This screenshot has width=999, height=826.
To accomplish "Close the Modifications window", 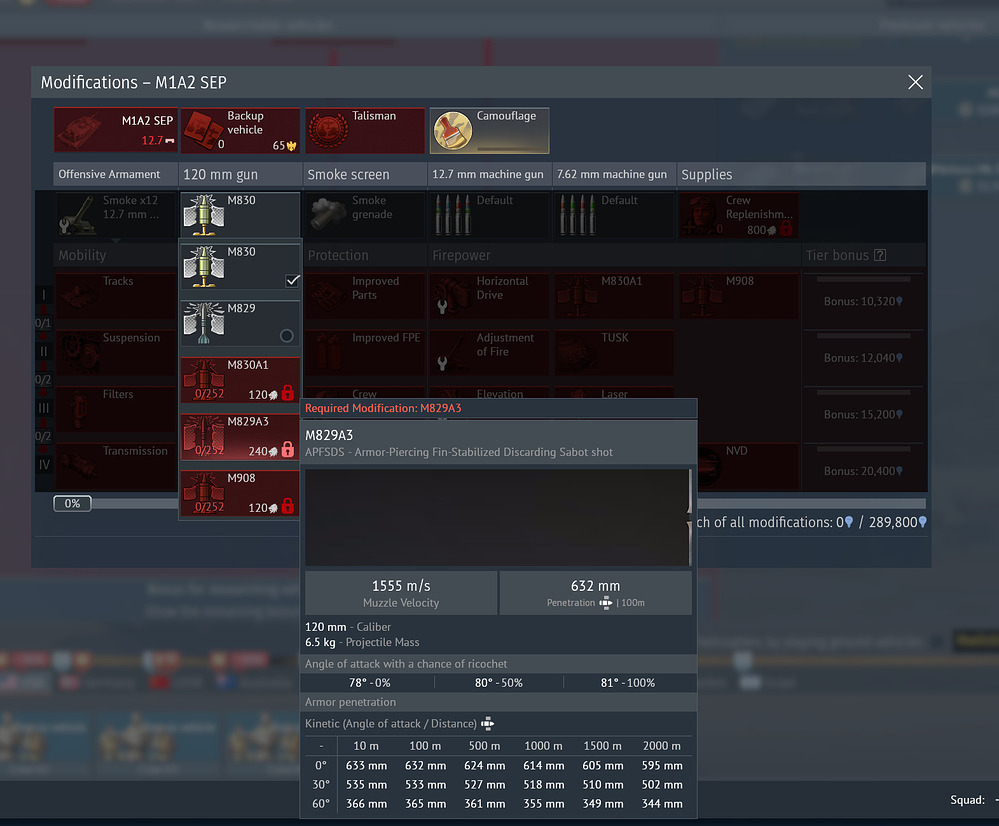I will pyautogui.click(x=915, y=82).
